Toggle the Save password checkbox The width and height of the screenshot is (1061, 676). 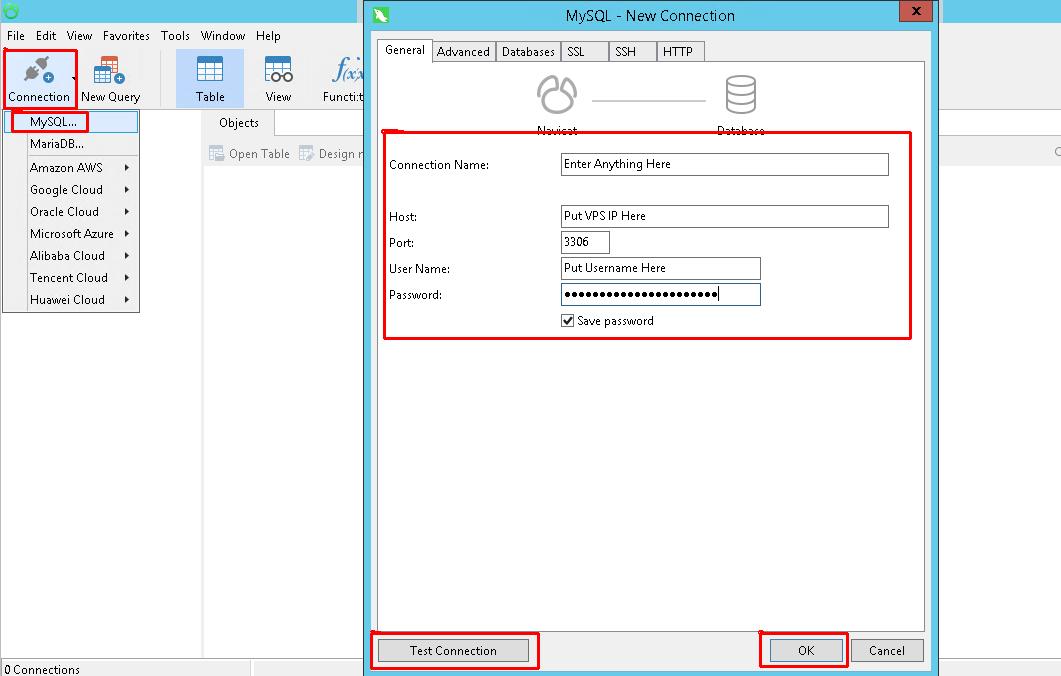pyautogui.click(x=568, y=321)
